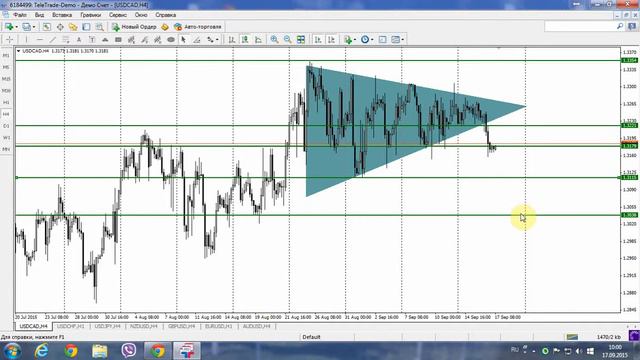Screen dimensions: 640x360
Task: Expand the Profiles dropdown arrow
Action: tap(34, 27)
